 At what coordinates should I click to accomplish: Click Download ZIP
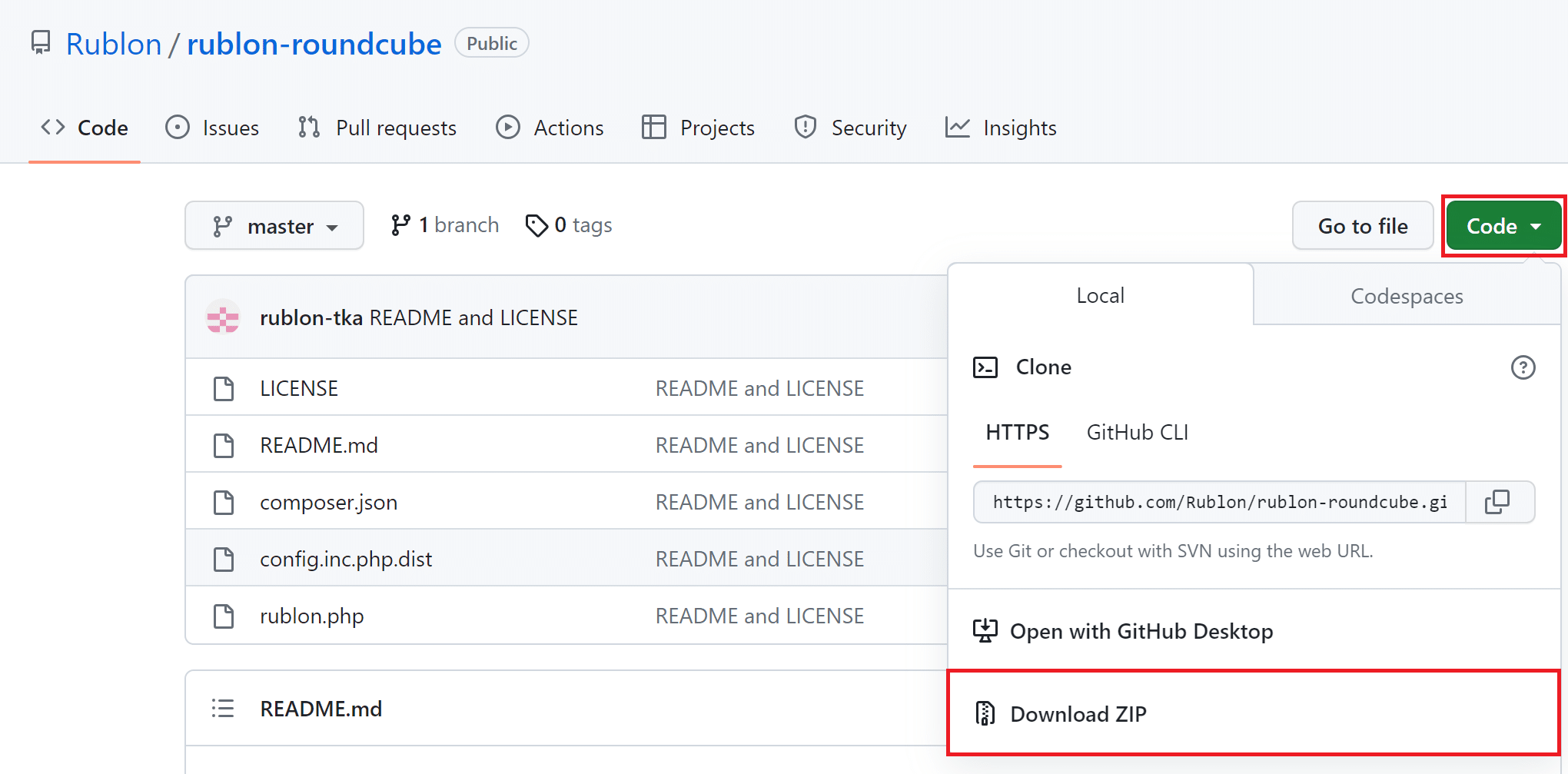(1078, 714)
